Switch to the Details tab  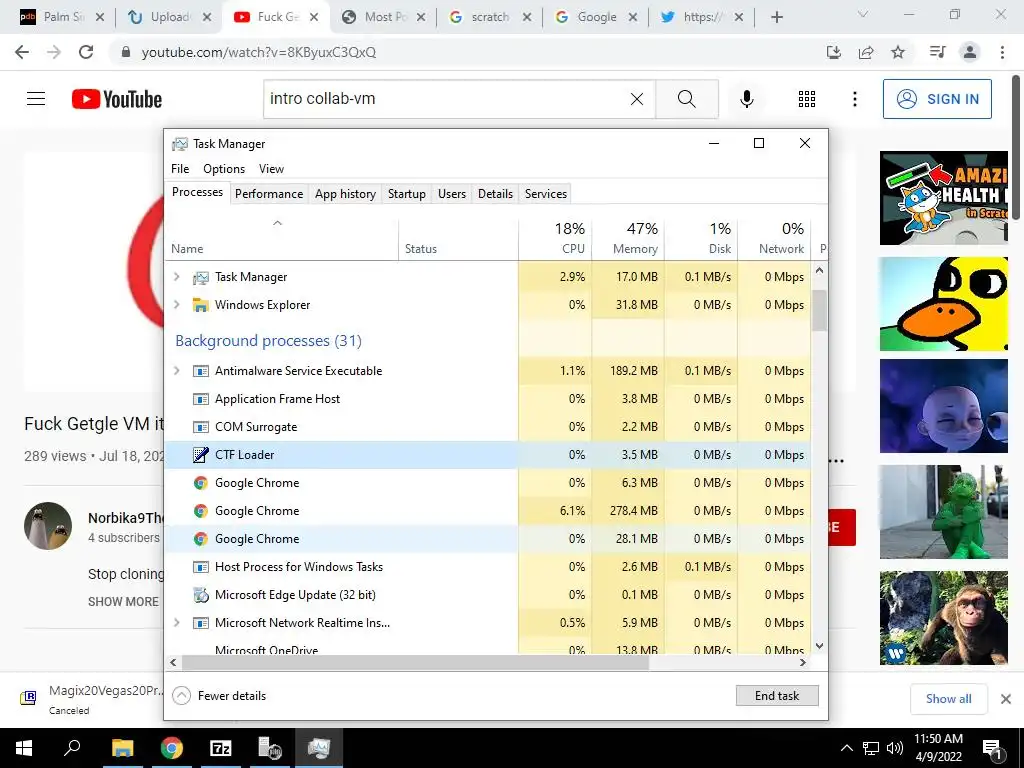tap(495, 194)
